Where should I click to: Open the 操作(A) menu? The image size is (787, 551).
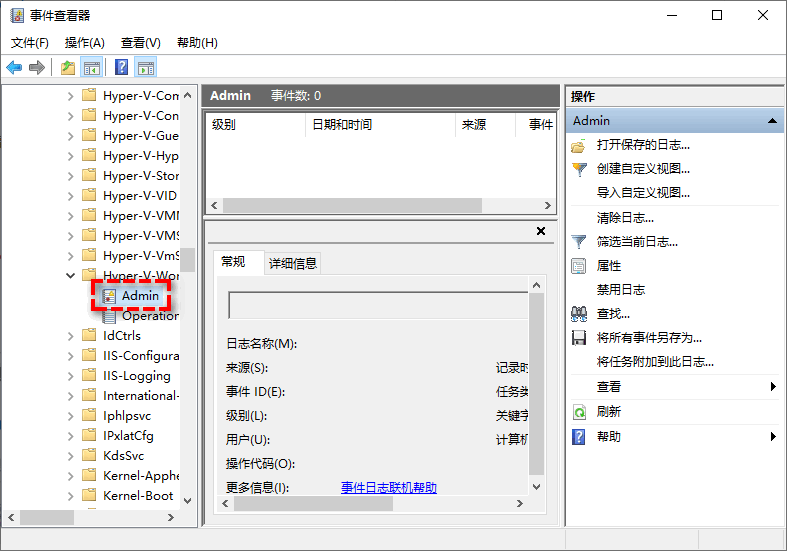[84, 43]
